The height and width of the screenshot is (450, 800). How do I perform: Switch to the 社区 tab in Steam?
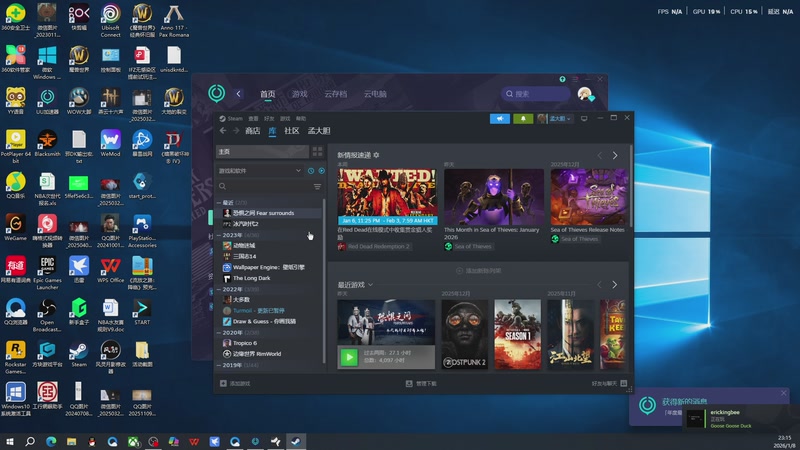[x=291, y=131]
